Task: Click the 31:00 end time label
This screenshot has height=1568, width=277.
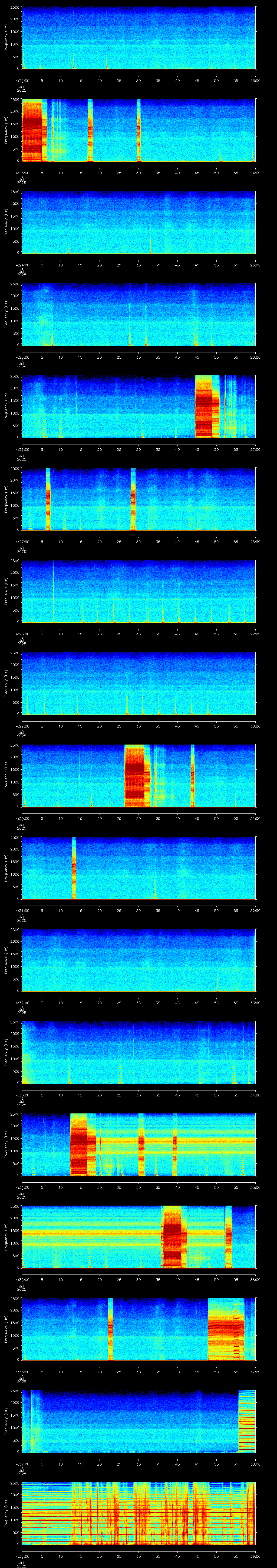Action: 255,818
